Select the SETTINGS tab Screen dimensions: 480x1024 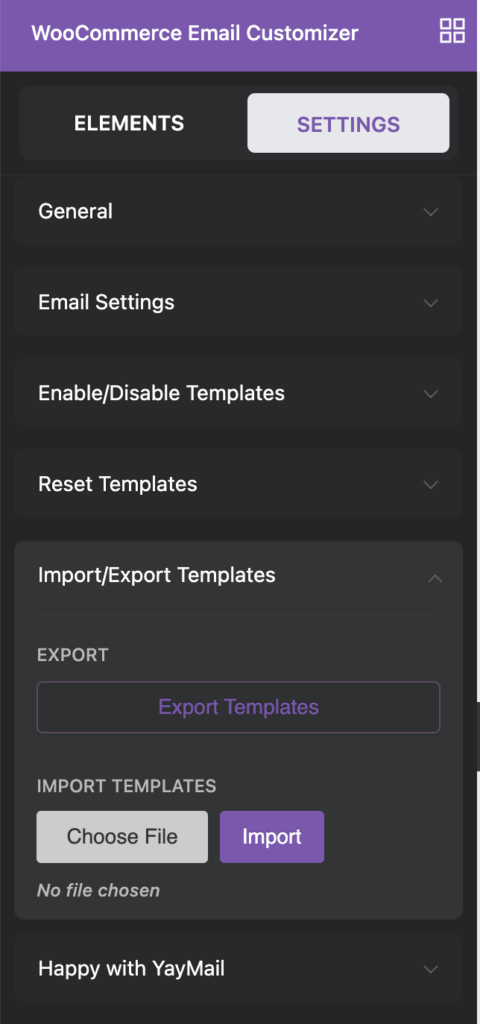click(348, 123)
